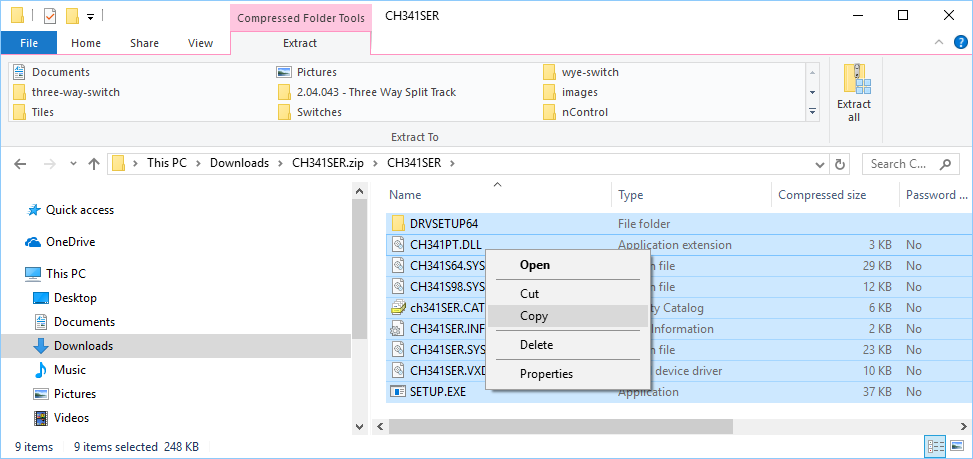Switch to large icons view button
The width and height of the screenshot is (973, 459).
coord(956,447)
